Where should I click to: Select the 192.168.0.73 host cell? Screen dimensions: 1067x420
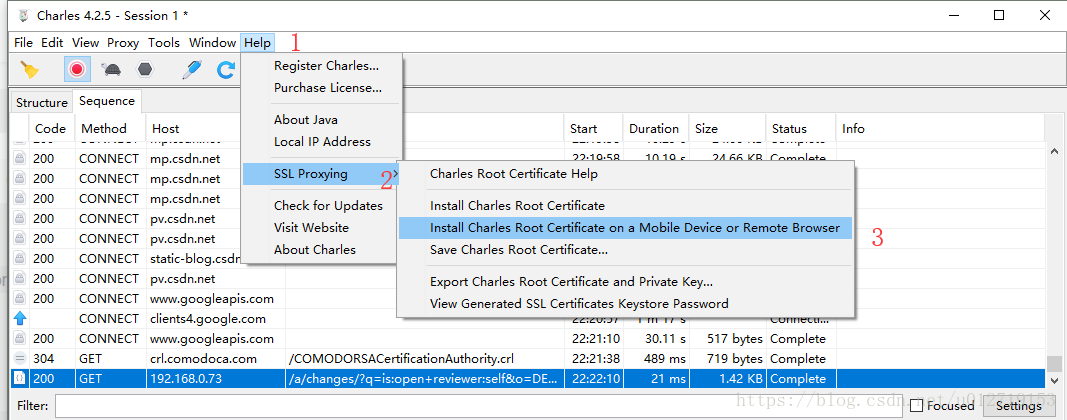216,378
